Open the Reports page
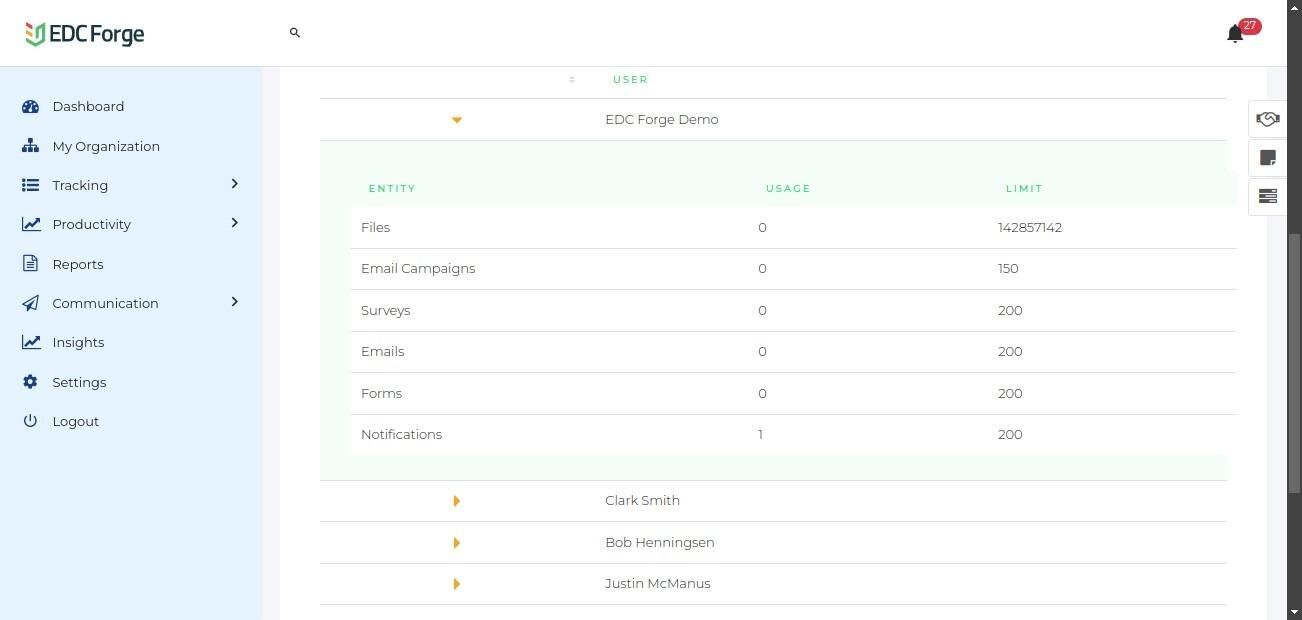 (x=78, y=264)
